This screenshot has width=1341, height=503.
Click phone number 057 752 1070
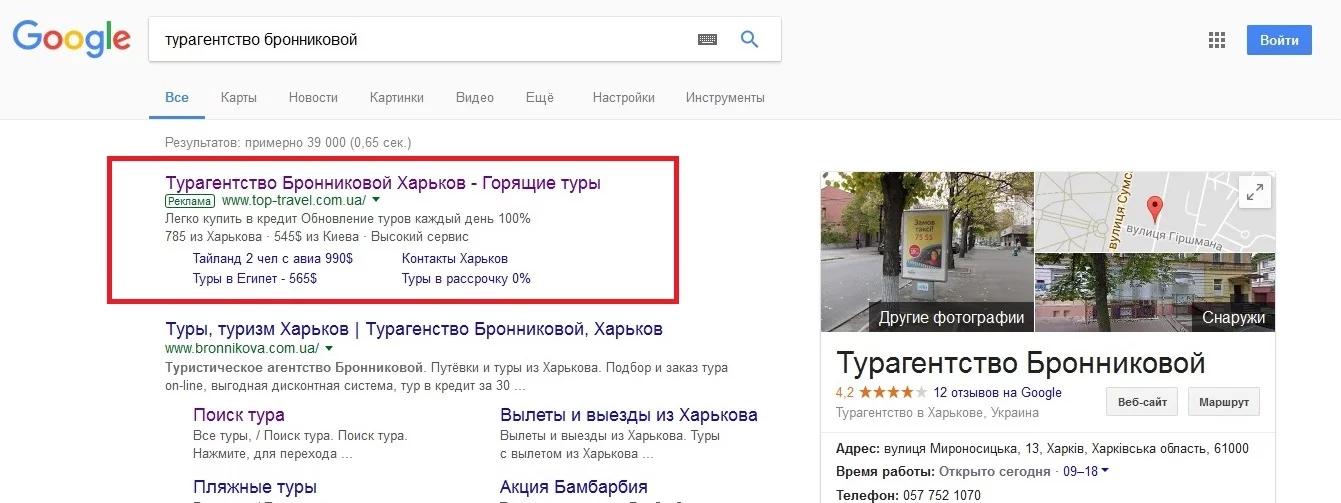pos(943,495)
